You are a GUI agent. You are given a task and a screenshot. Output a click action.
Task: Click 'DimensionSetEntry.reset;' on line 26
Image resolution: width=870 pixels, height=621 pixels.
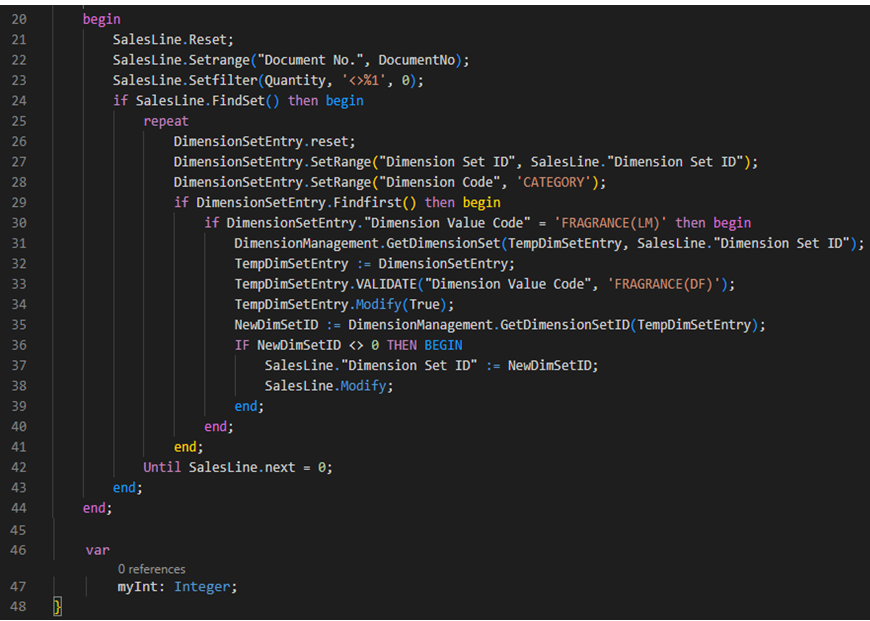pyautogui.click(x=264, y=142)
